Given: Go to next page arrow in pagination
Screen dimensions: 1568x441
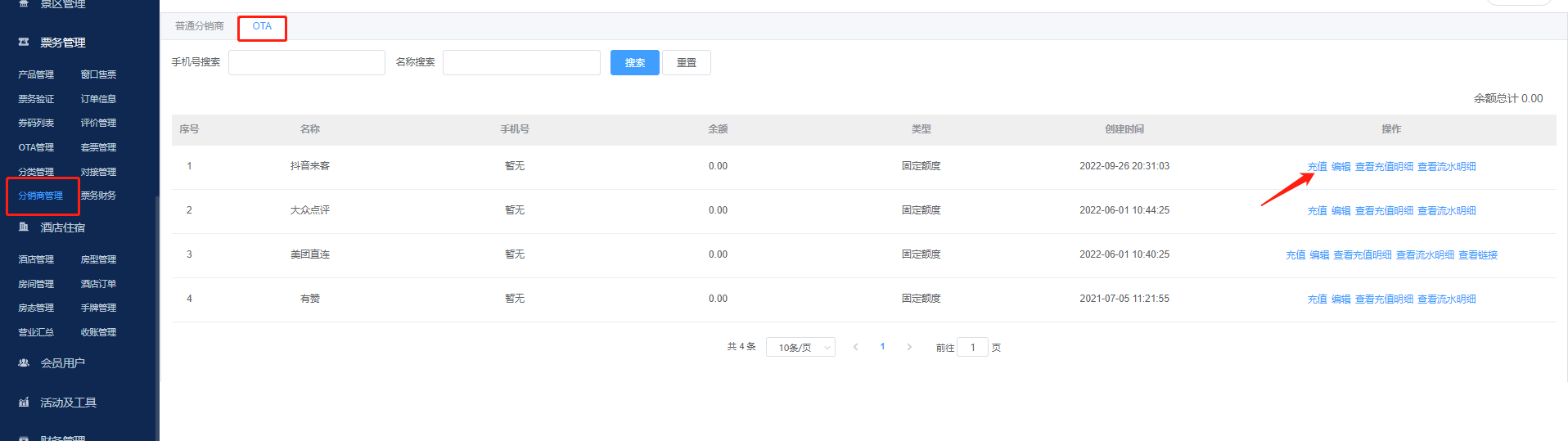Looking at the screenshot, I should (x=908, y=347).
